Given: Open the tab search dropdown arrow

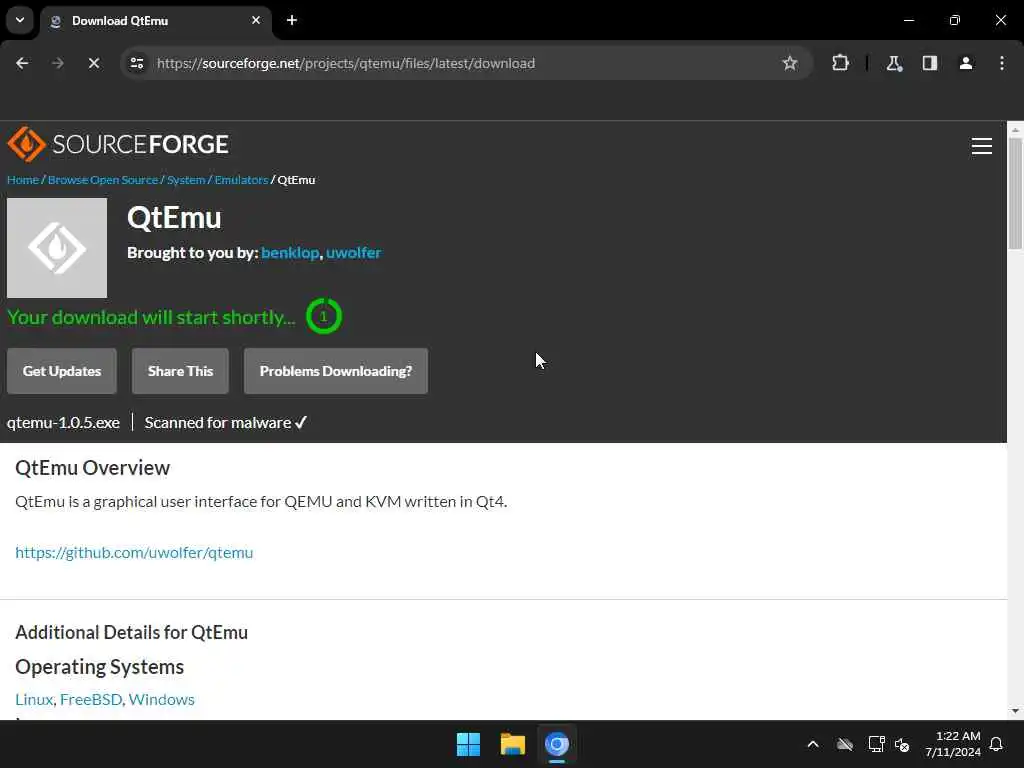Looking at the screenshot, I should [x=20, y=20].
